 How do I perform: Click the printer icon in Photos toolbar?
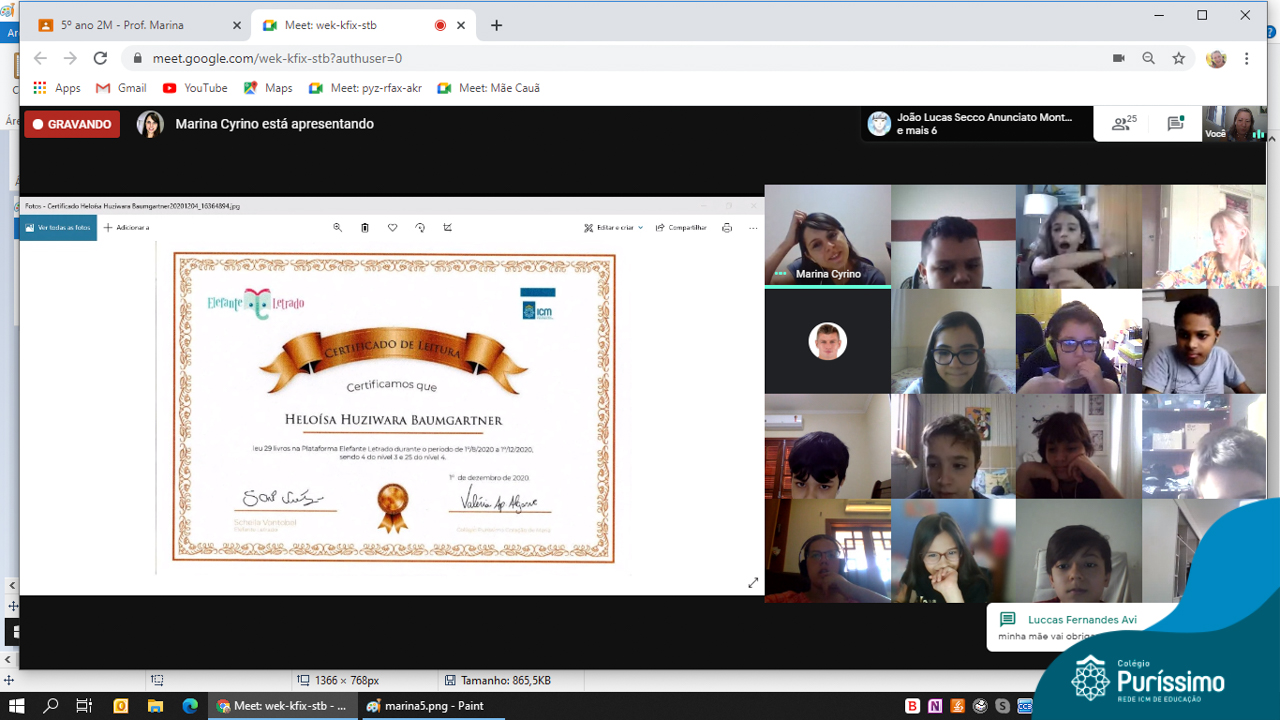pos(727,228)
